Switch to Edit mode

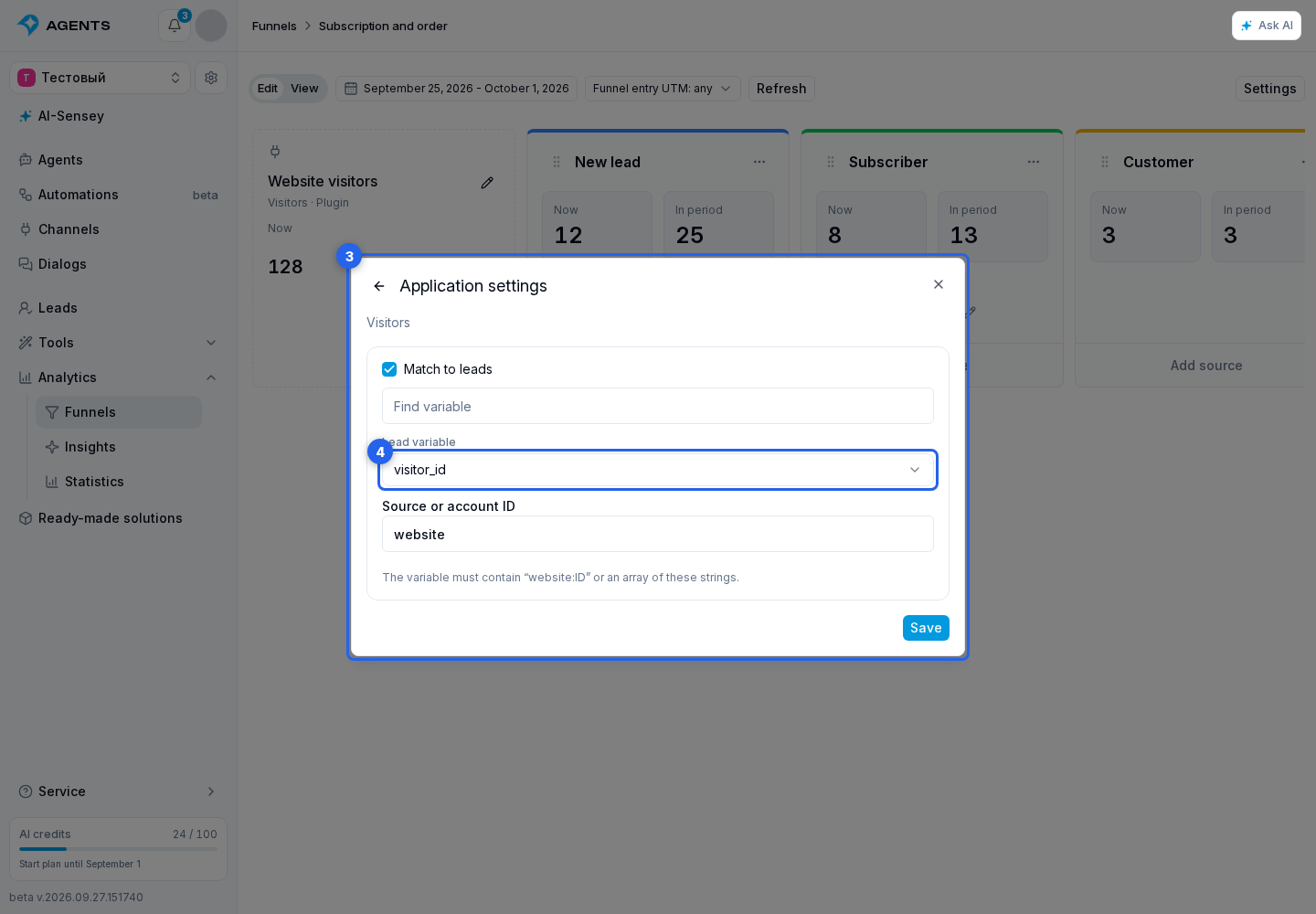[x=268, y=89]
